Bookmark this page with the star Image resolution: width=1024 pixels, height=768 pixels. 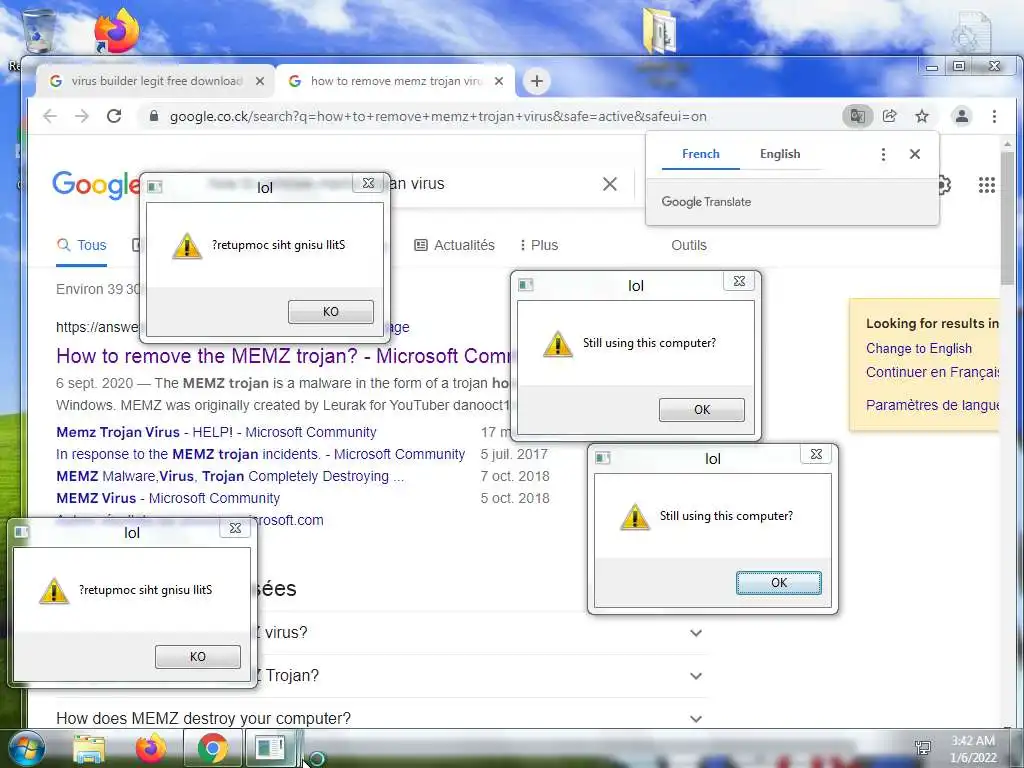pos(921,116)
